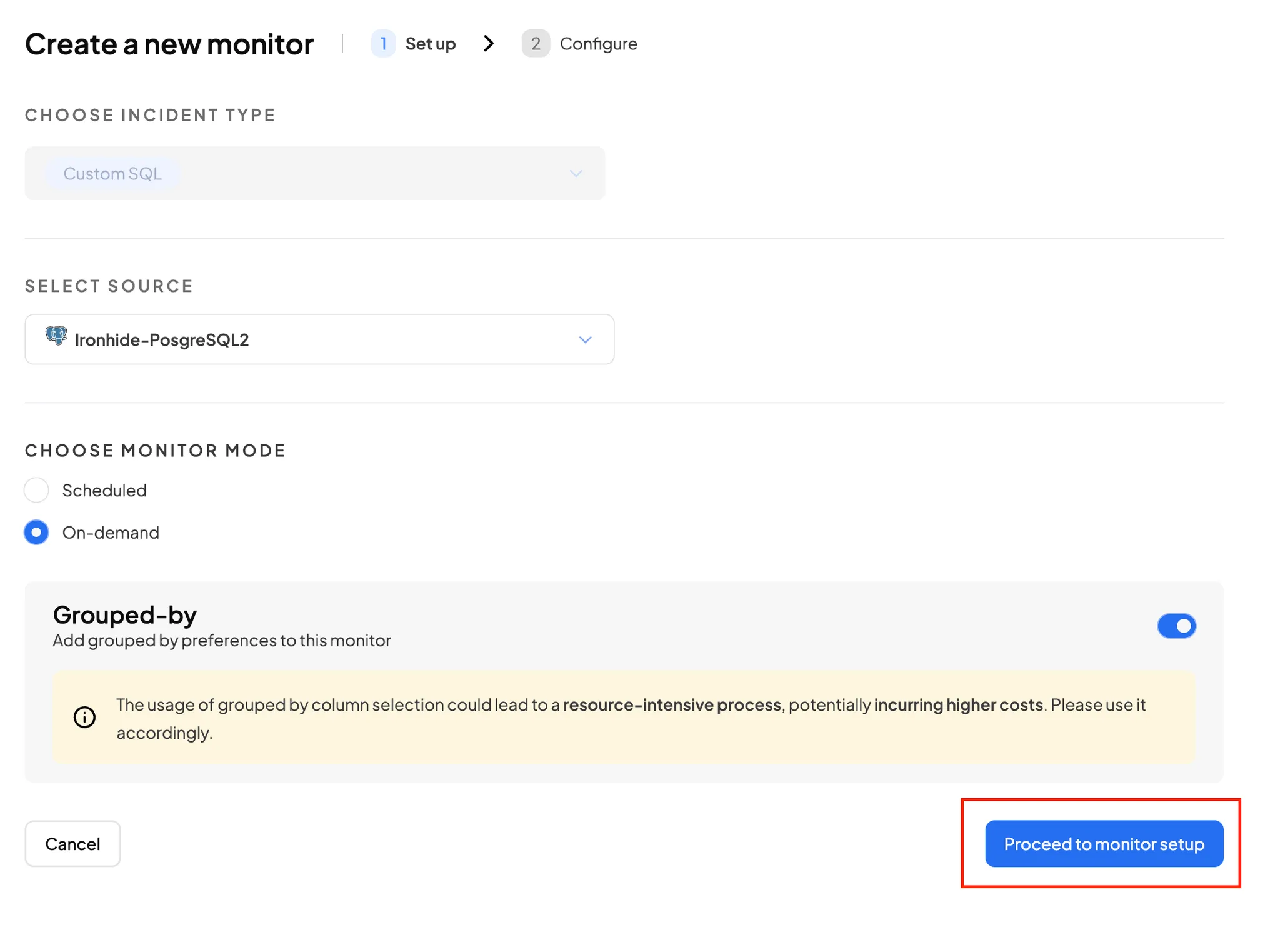The image size is (1280, 952).
Task: Click the Custom SQL chip
Action: pos(112,173)
